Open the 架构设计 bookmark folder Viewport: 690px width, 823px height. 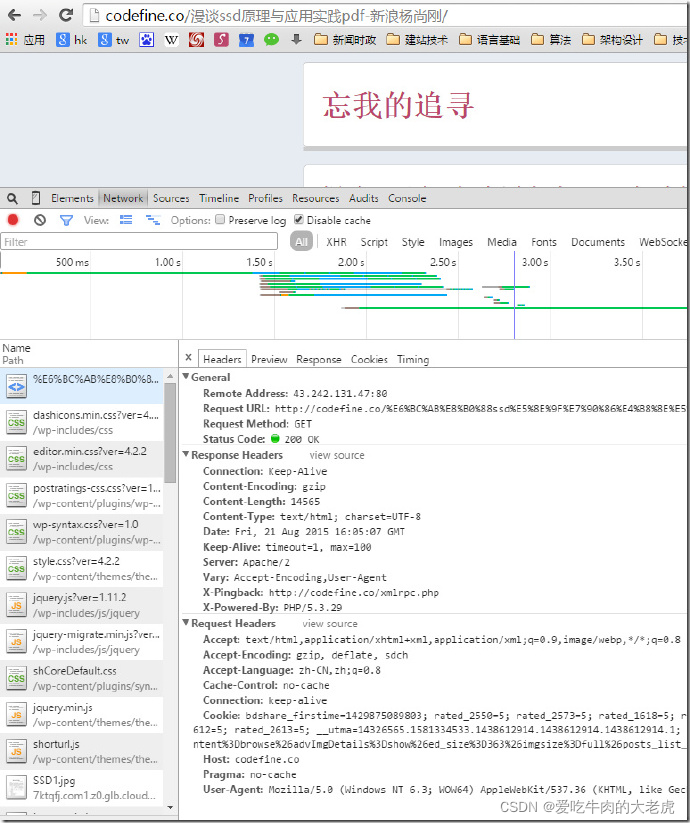[x=613, y=39]
